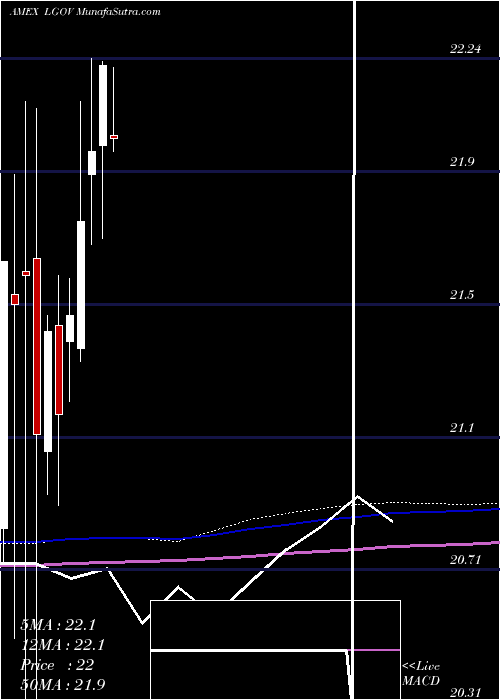Click the 50MA : 21.9 indicator text
500x700 pixels.
[x=63, y=684]
